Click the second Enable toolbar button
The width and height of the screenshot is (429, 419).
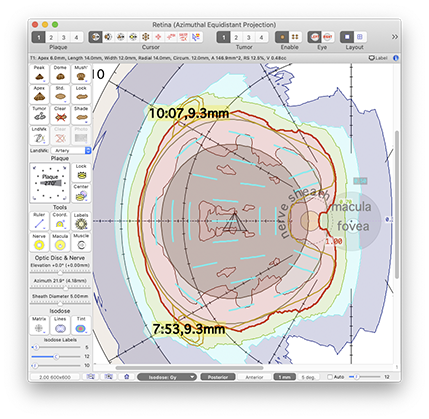pos(295,37)
